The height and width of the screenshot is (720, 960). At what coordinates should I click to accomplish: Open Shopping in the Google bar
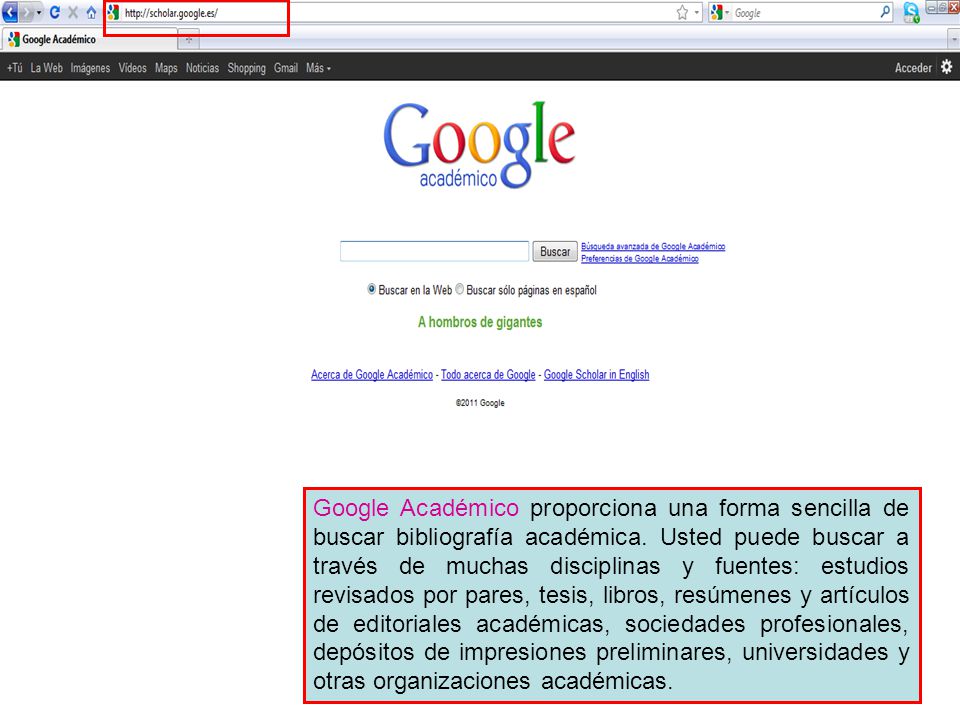246,68
